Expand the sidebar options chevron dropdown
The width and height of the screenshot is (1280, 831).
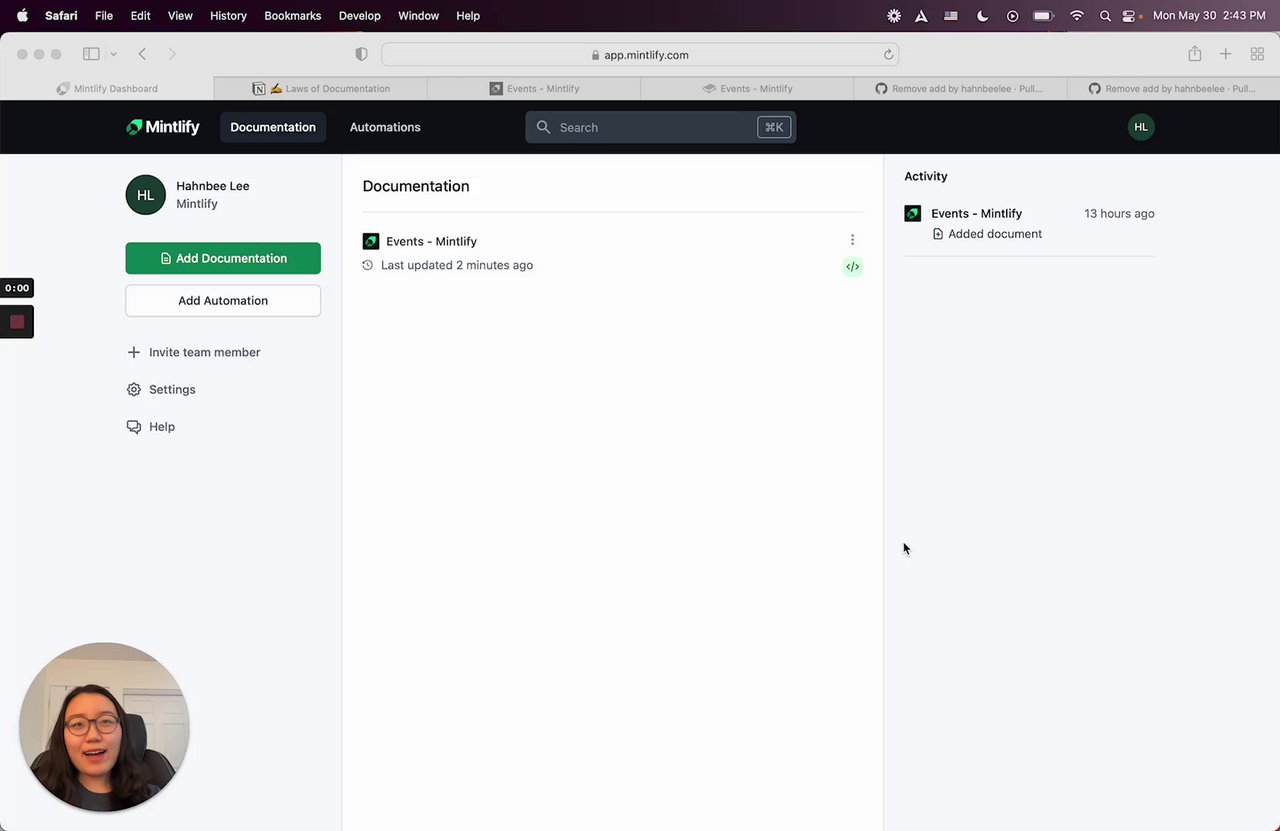113,54
